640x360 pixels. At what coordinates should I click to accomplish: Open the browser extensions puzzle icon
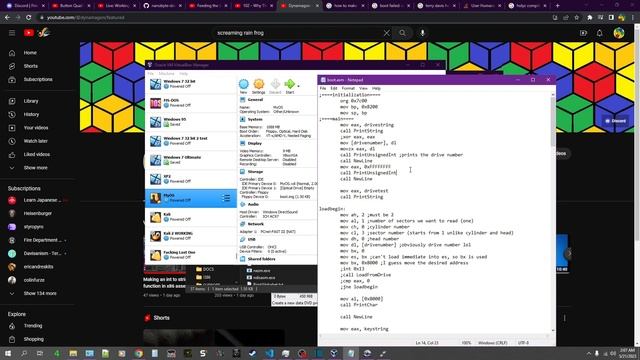tap(589, 18)
